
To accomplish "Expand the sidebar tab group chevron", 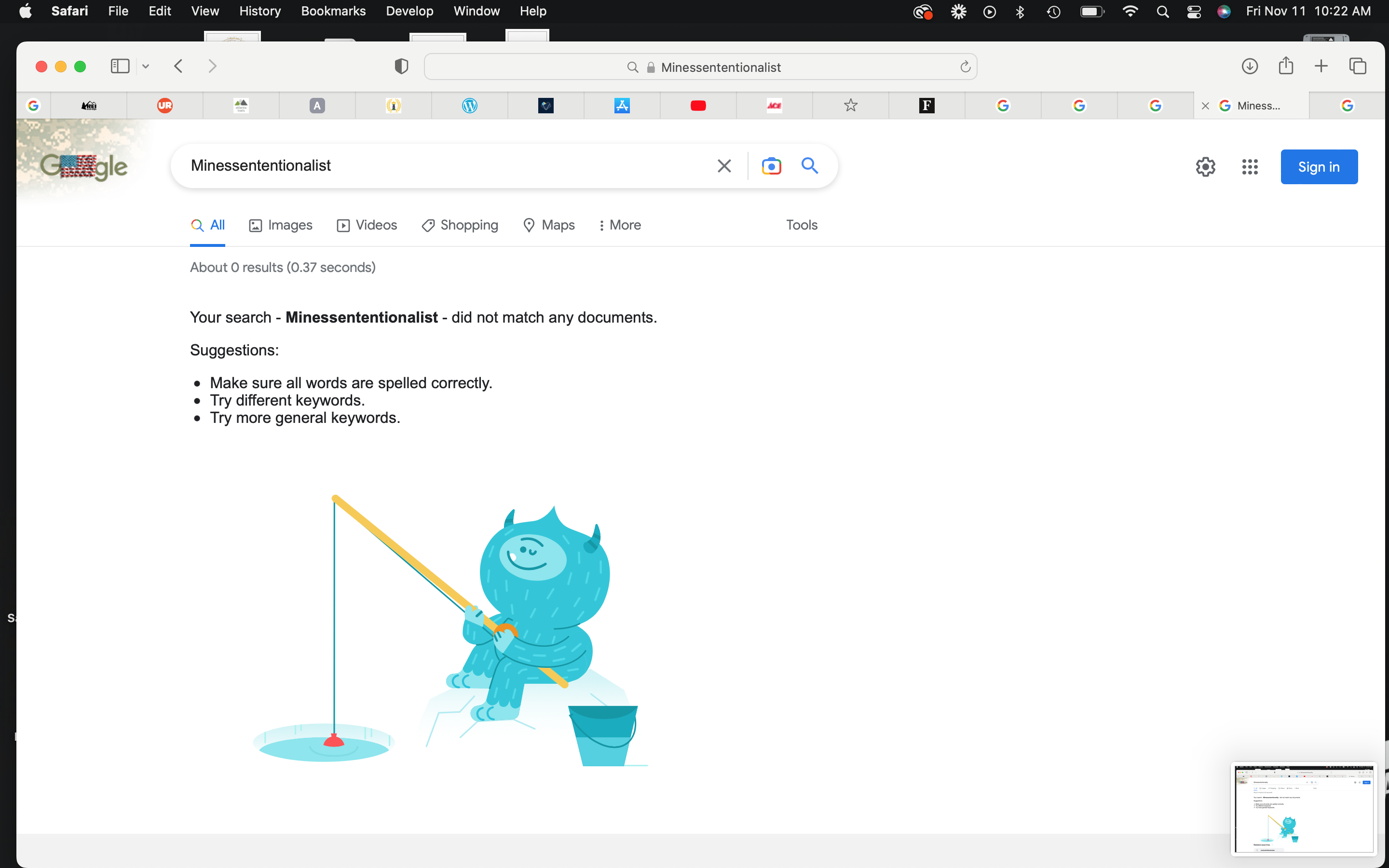I will click(x=146, y=67).
